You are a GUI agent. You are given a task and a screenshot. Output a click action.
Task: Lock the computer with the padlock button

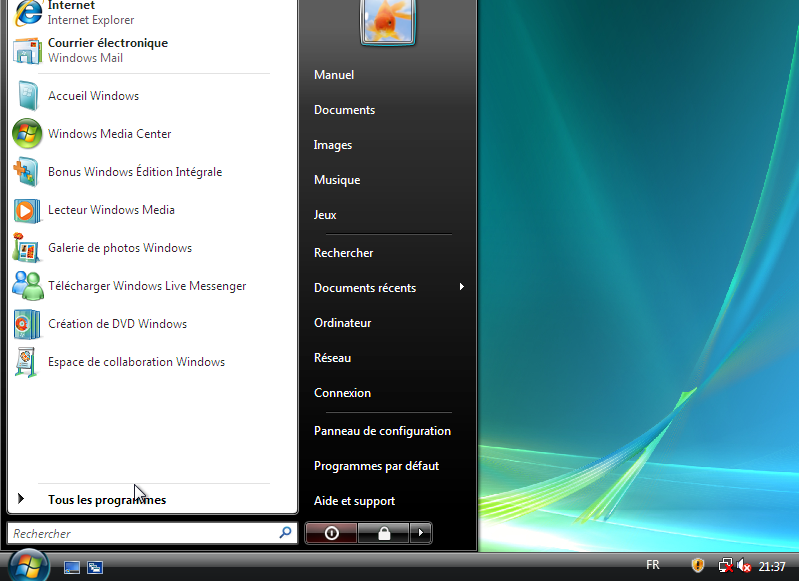384,533
